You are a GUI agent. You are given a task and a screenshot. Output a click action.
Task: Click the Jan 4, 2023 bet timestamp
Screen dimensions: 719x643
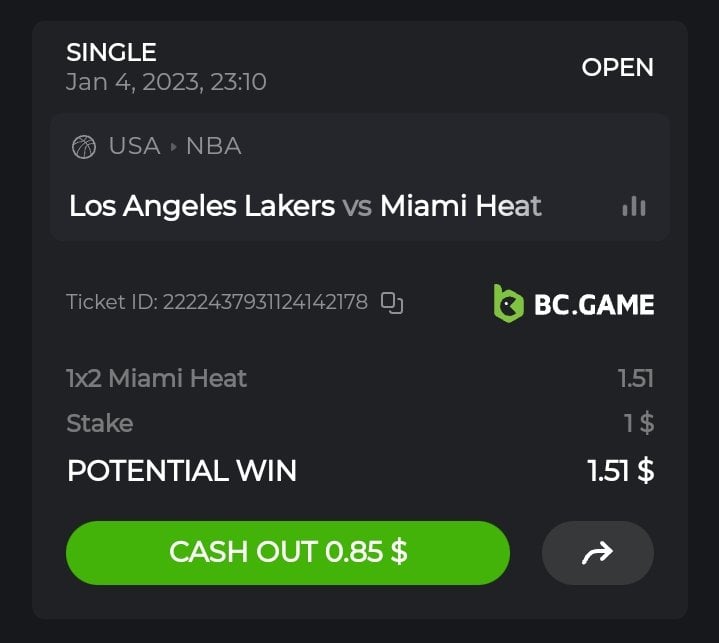pyautogui.click(x=166, y=82)
